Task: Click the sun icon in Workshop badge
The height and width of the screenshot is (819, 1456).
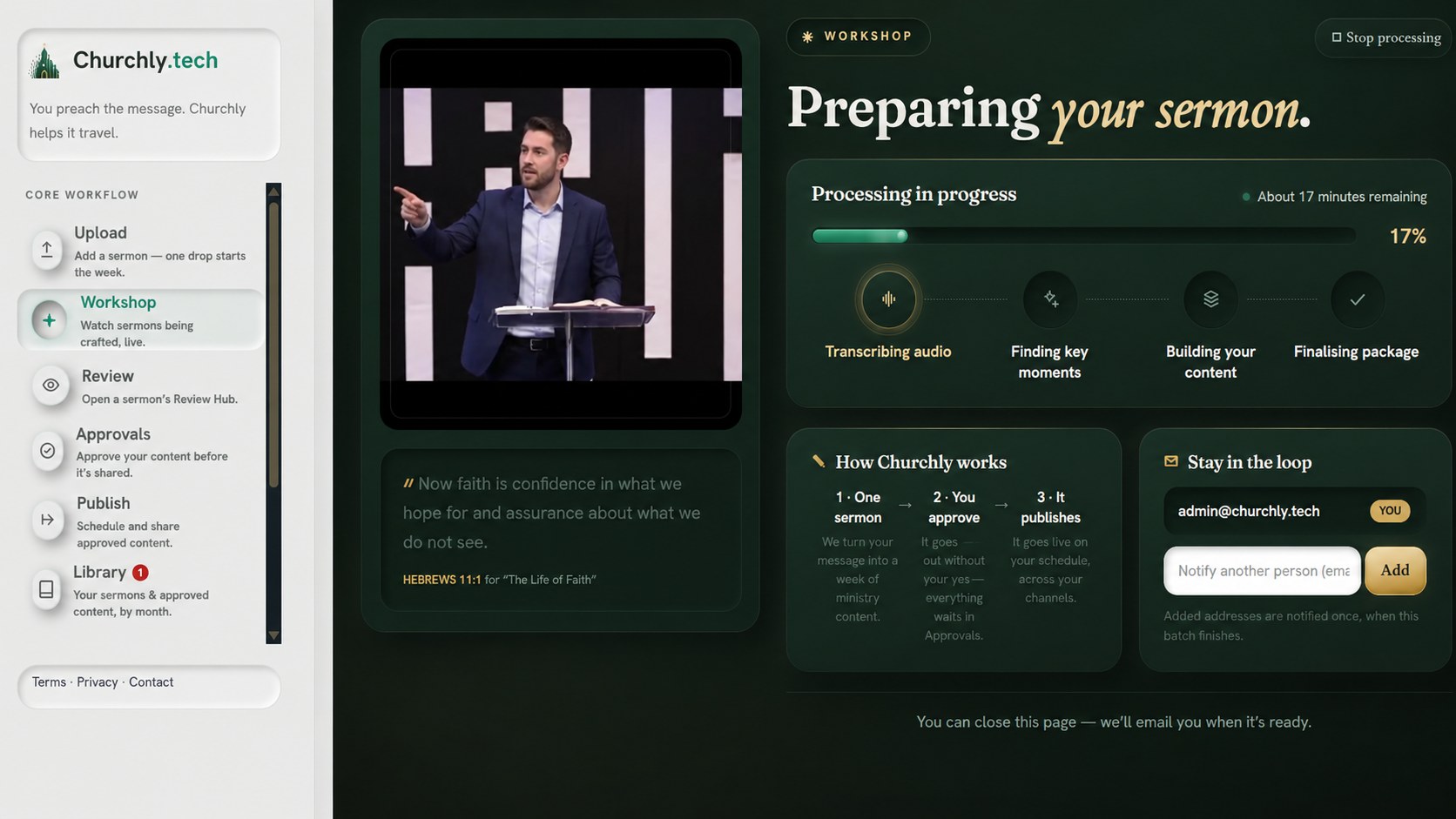Action: click(x=807, y=37)
